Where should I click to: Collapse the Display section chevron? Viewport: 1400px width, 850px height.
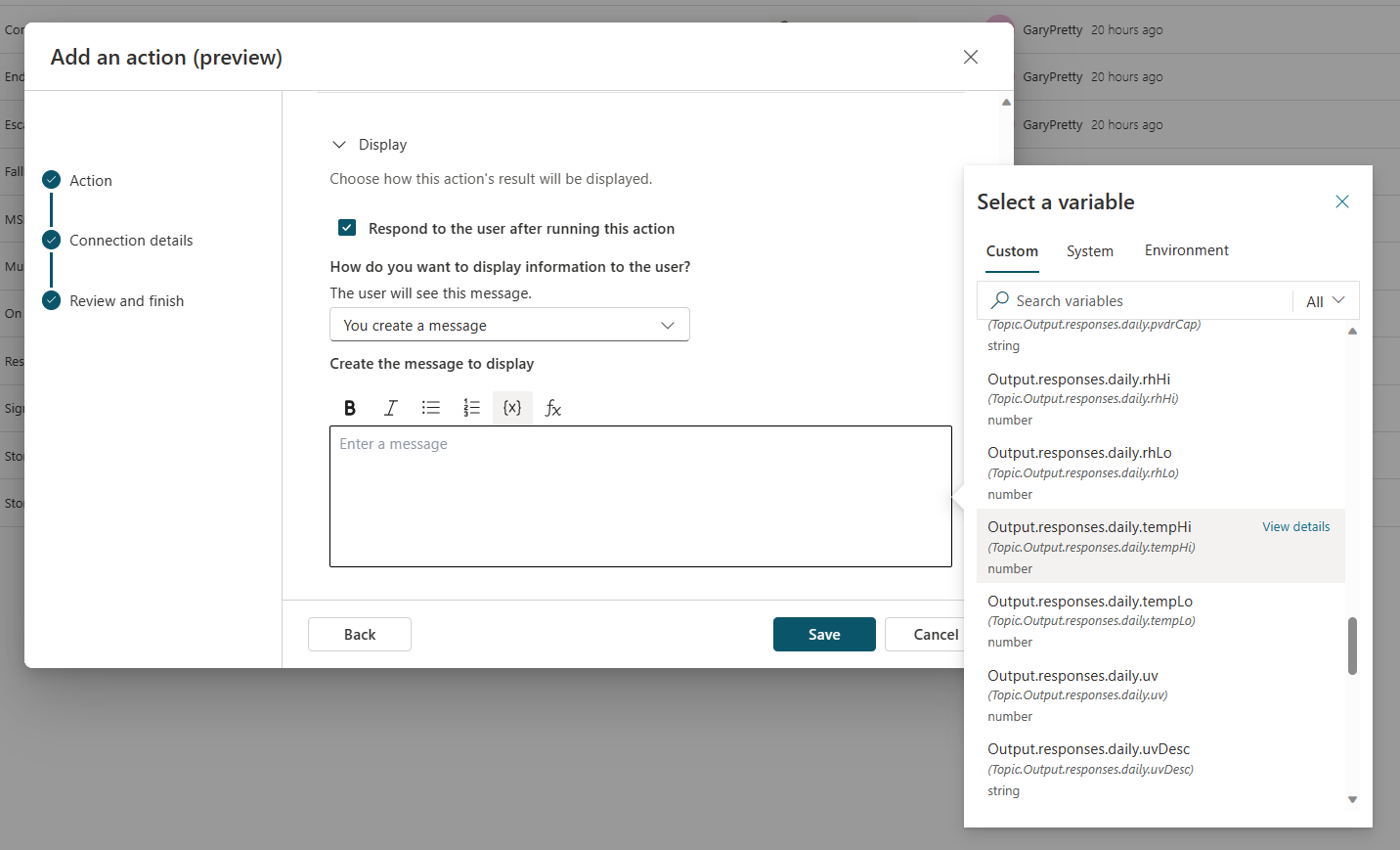(x=339, y=145)
